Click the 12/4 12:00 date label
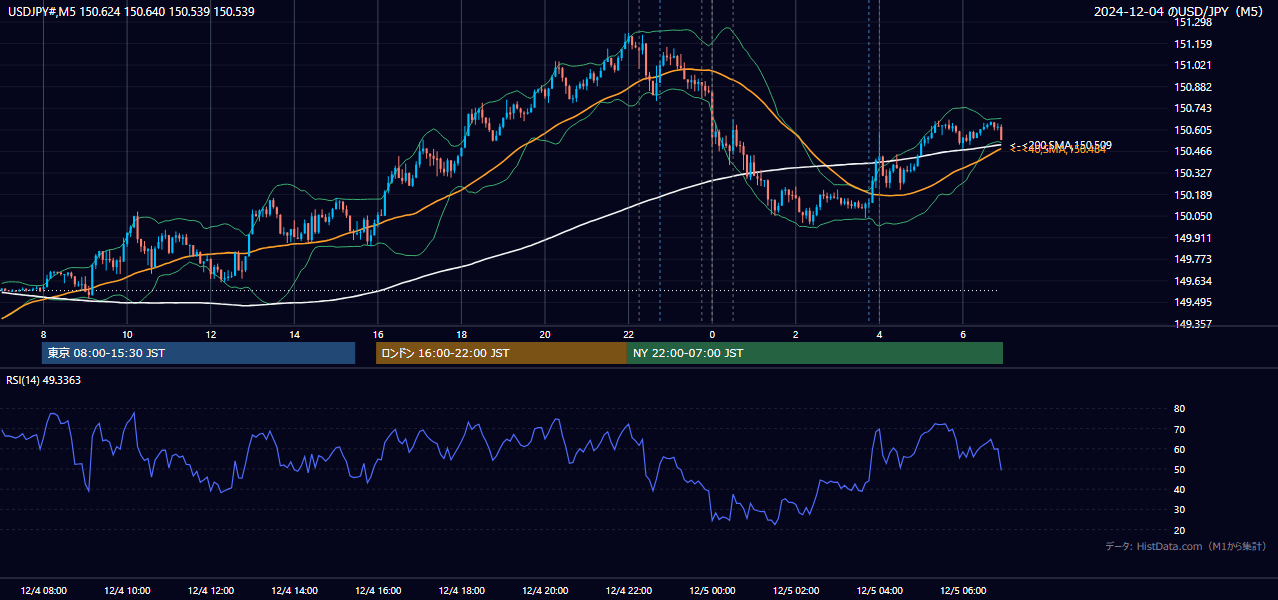Image resolution: width=1278 pixels, height=600 pixels. click(x=211, y=591)
